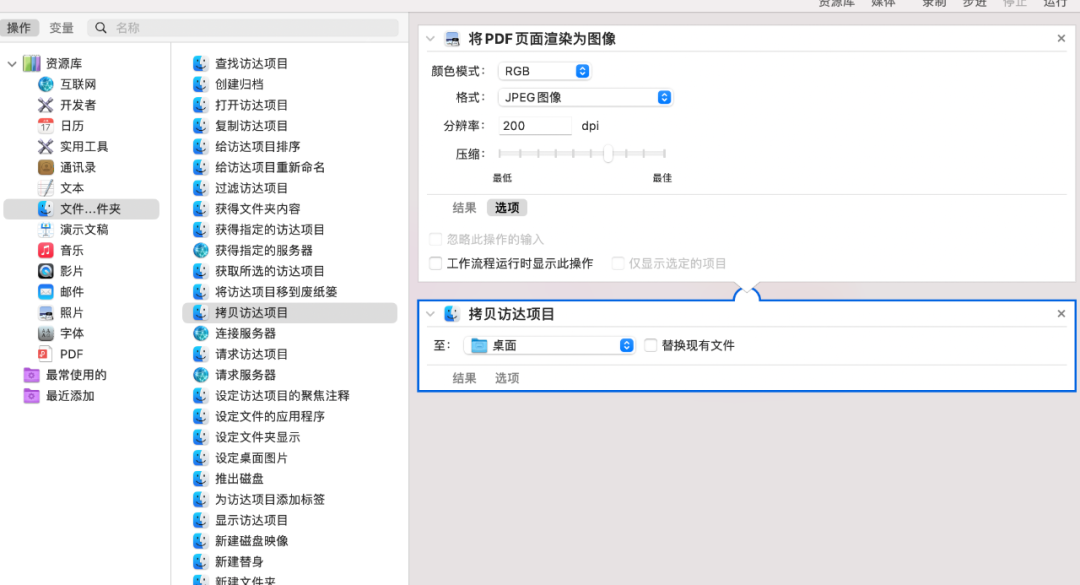
Task: Click the Internet (互联网) library icon
Action: pyautogui.click(x=45, y=84)
